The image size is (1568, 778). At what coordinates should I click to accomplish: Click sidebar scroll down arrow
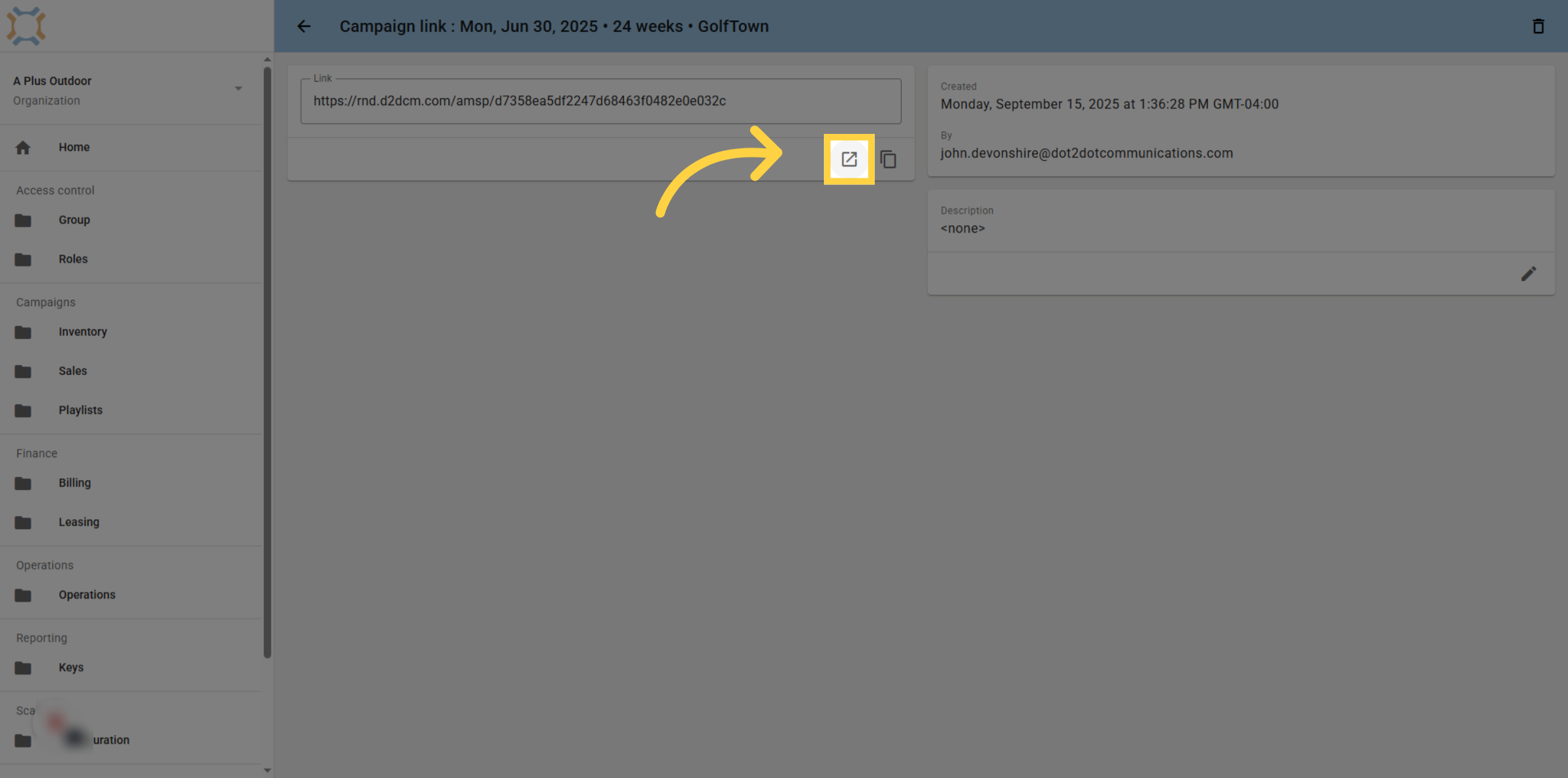(267, 770)
